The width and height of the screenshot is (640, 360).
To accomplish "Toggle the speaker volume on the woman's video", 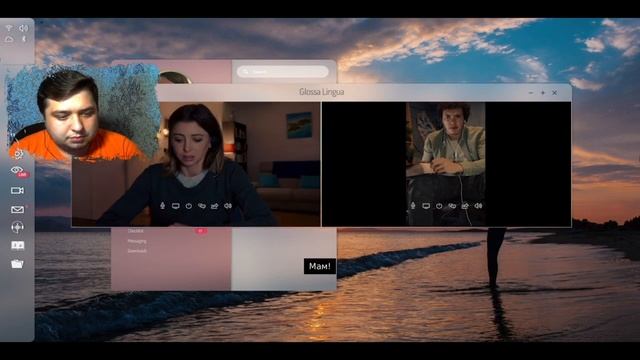I will [228, 206].
